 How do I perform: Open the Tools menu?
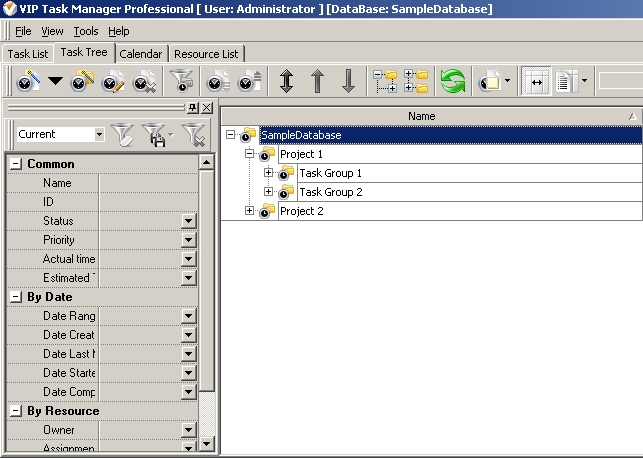tap(86, 31)
